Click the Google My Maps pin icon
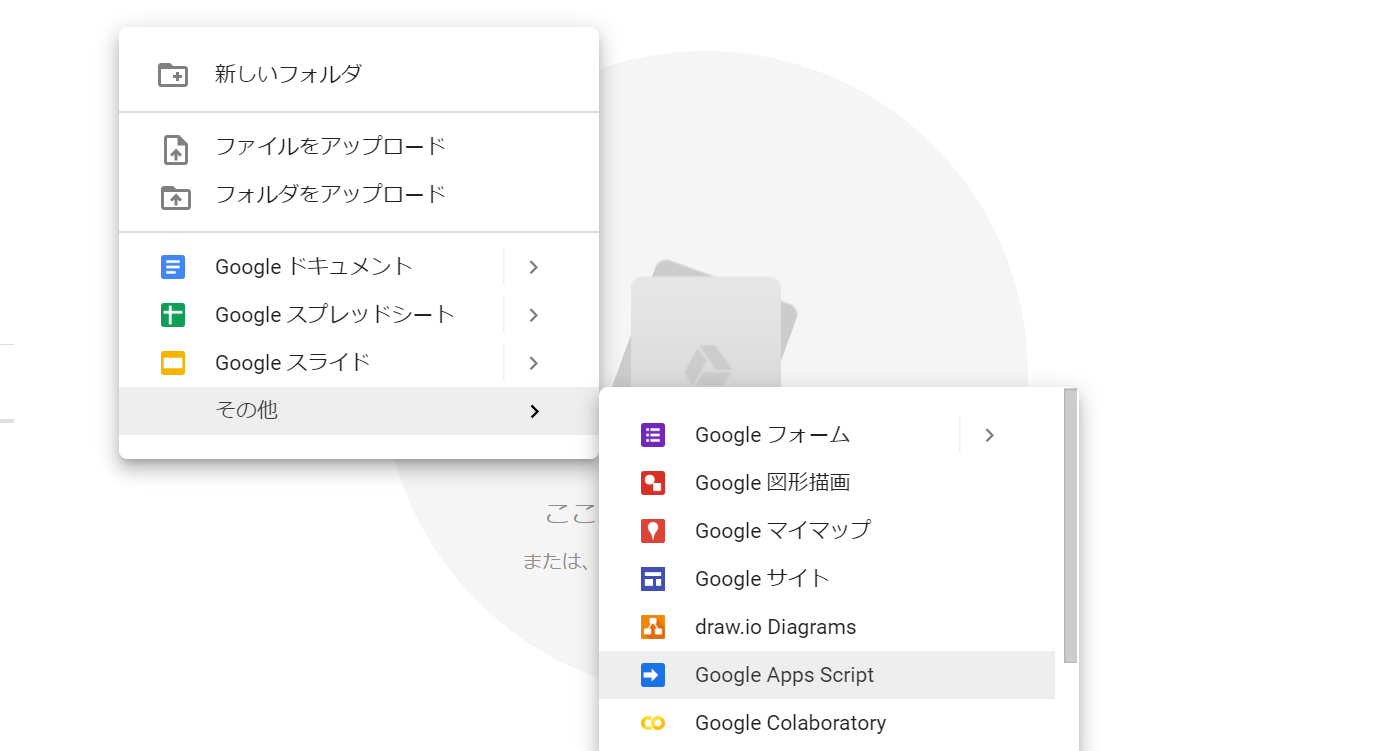This screenshot has height=751, width=1389. tap(653, 531)
